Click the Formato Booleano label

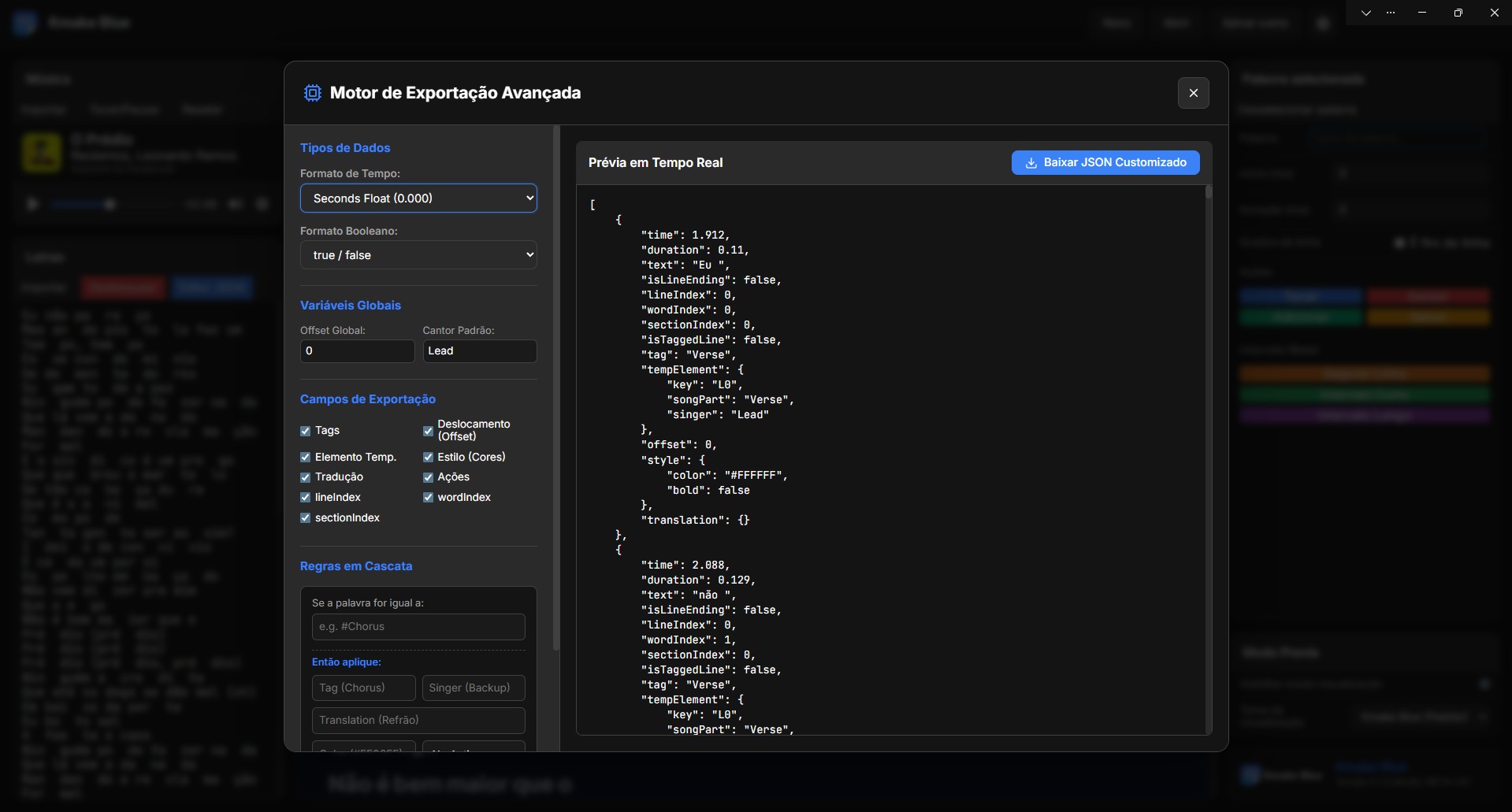(x=349, y=232)
